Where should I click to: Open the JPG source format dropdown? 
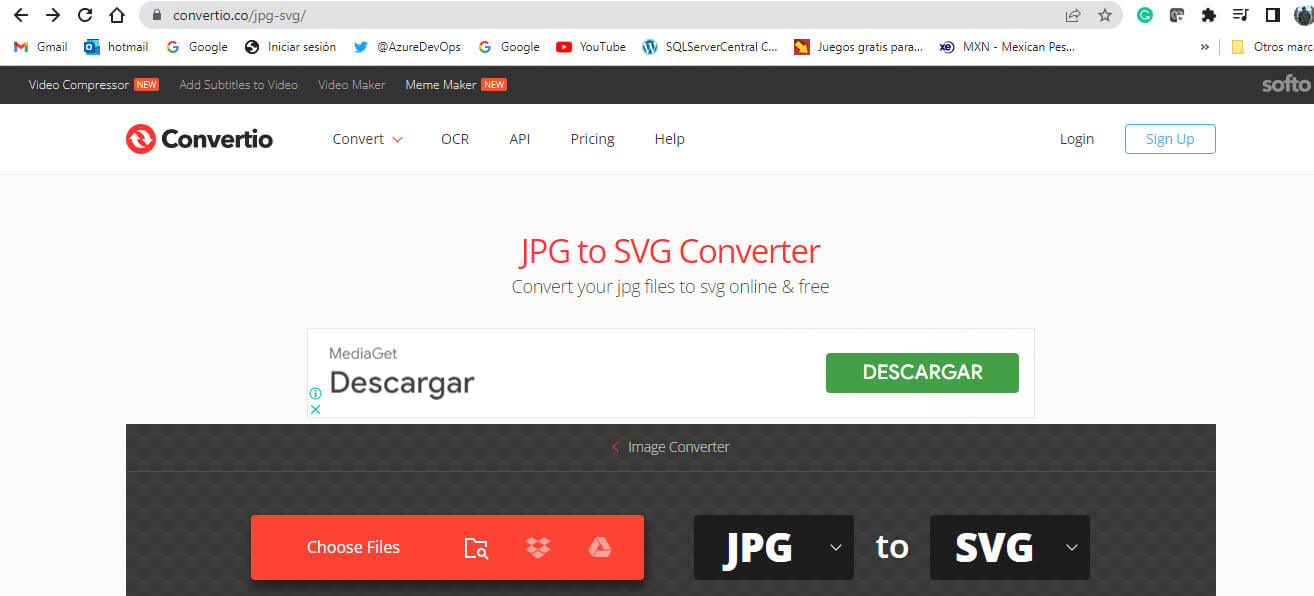pos(774,547)
